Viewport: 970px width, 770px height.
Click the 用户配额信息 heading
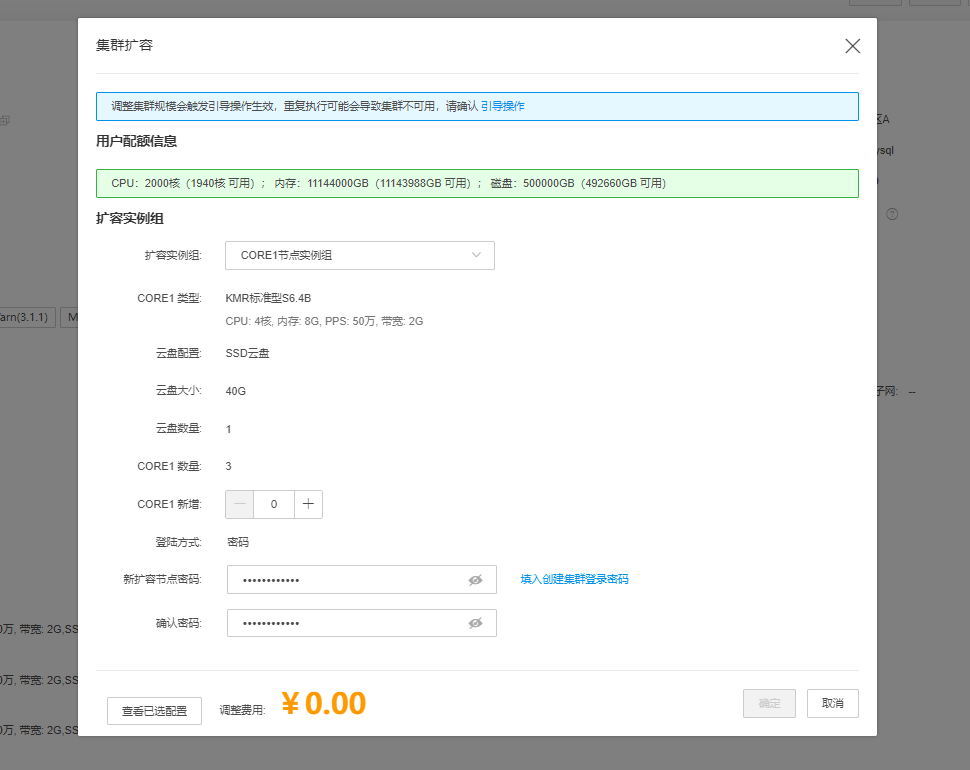tap(136, 142)
